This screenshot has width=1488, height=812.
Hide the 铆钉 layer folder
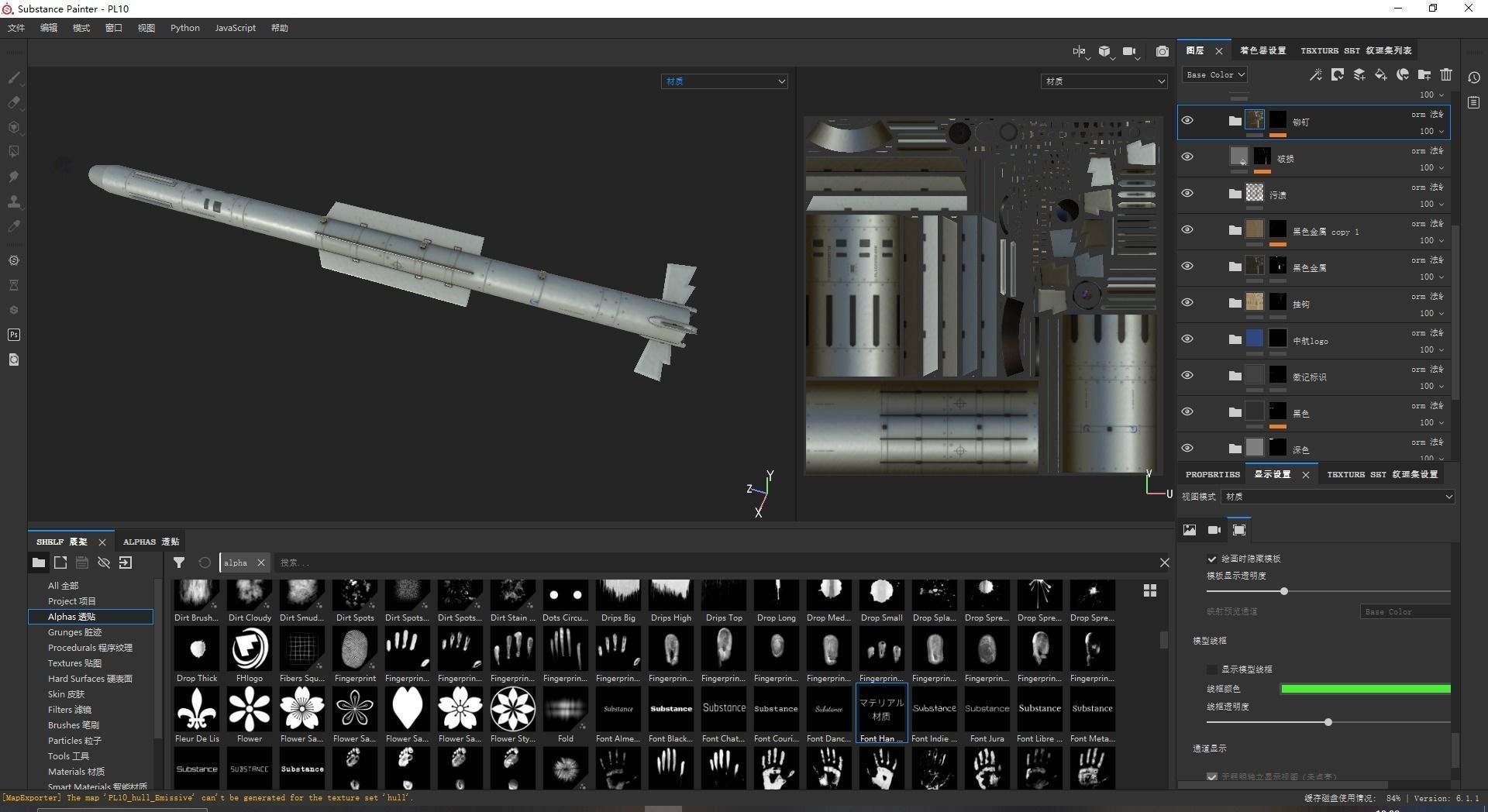pyautogui.click(x=1187, y=120)
